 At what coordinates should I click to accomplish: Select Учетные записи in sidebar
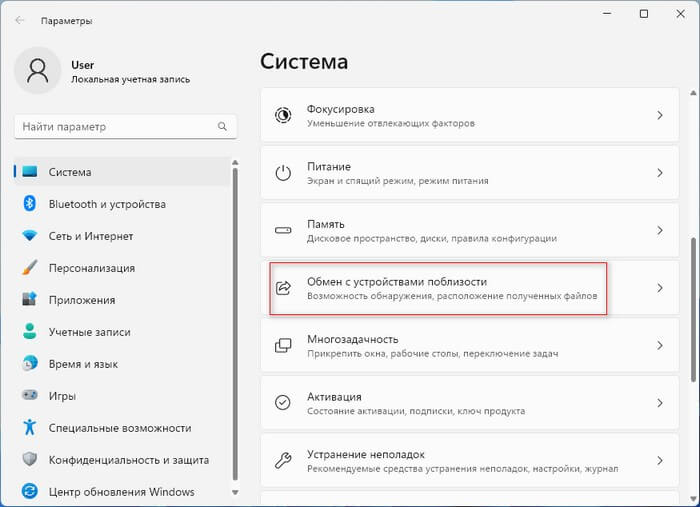click(122, 332)
